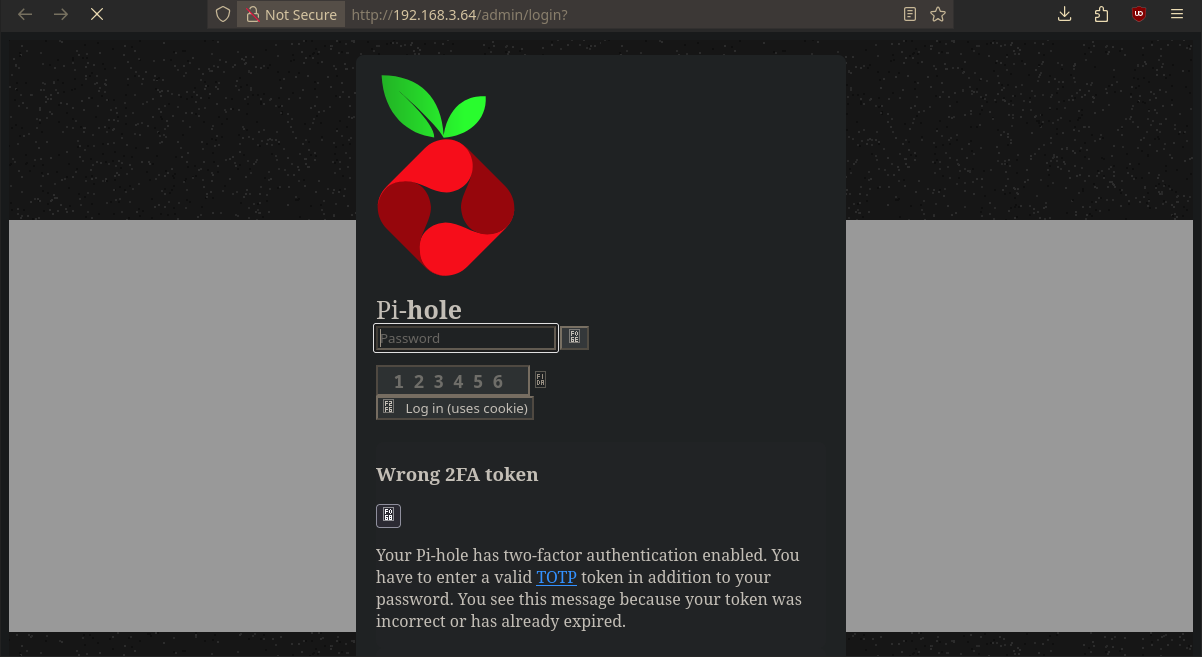Toggle Reader View in the address bar
The height and width of the screenshot is (657, 1202).
pos(909,14)
